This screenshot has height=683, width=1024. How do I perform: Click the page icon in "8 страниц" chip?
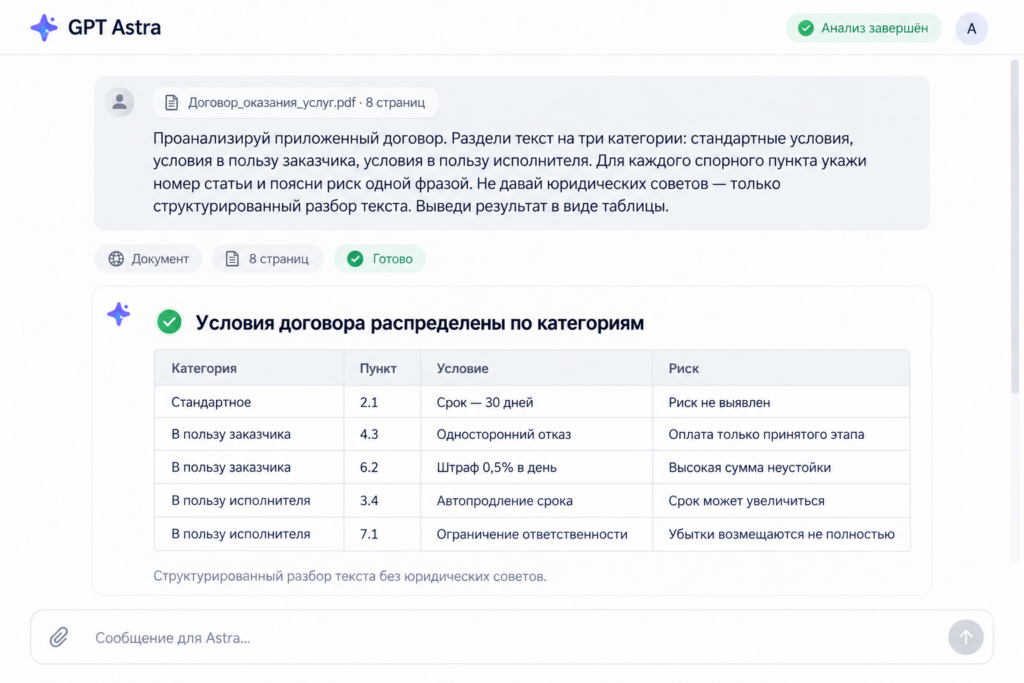coord(232,259)
